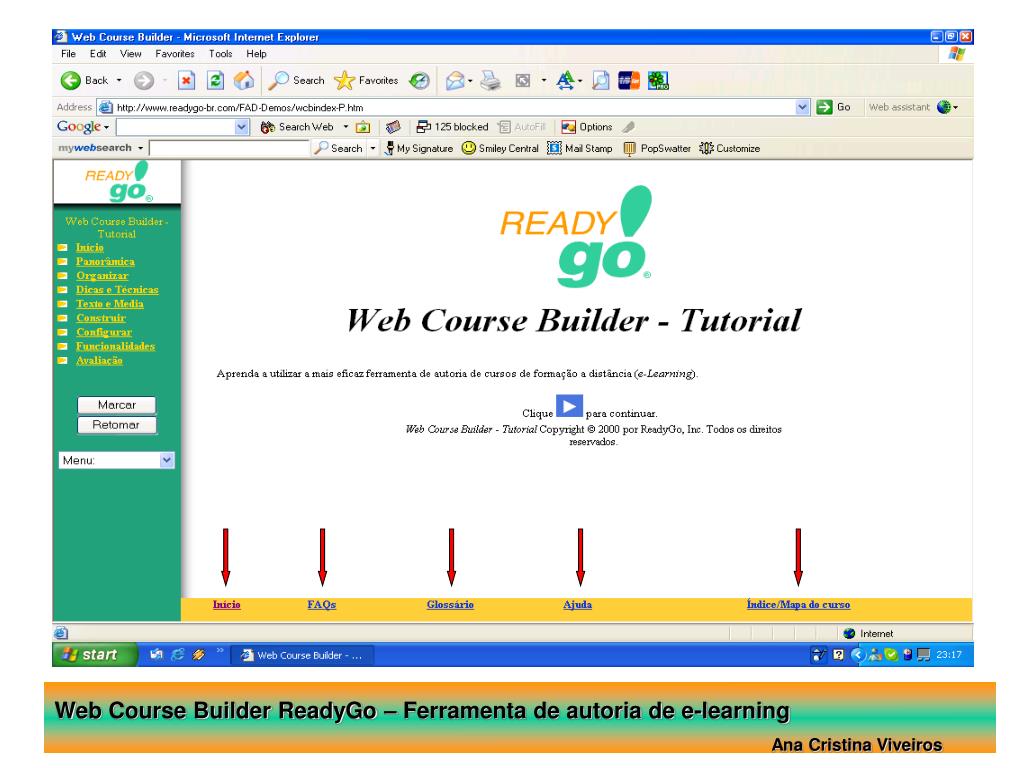Open dropdown next to mywebsearch Search
The height and width of the screenshot is (768, 1024).
(373, 148)
